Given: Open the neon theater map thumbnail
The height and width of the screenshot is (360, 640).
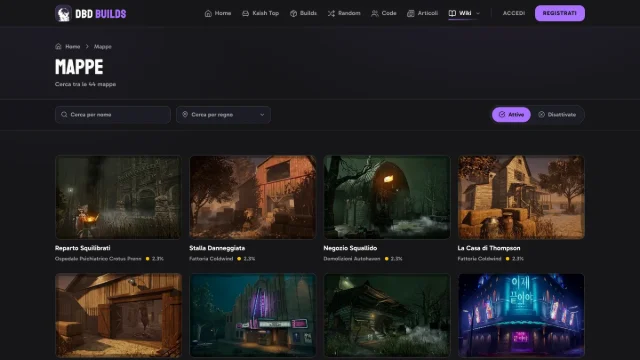Looking at the screenshot, I should click(253, 316).
